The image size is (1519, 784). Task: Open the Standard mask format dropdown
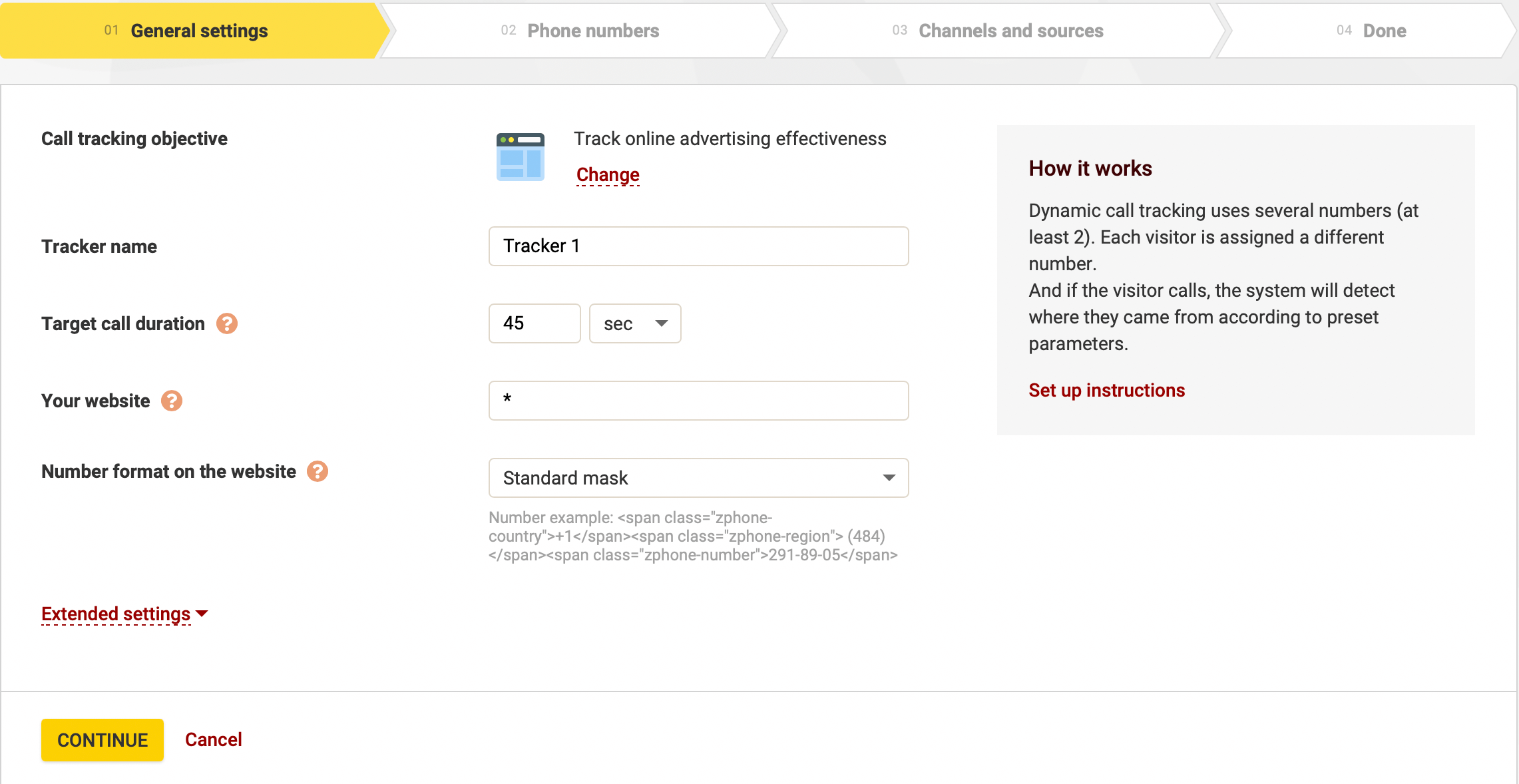(x=698, y=478)
